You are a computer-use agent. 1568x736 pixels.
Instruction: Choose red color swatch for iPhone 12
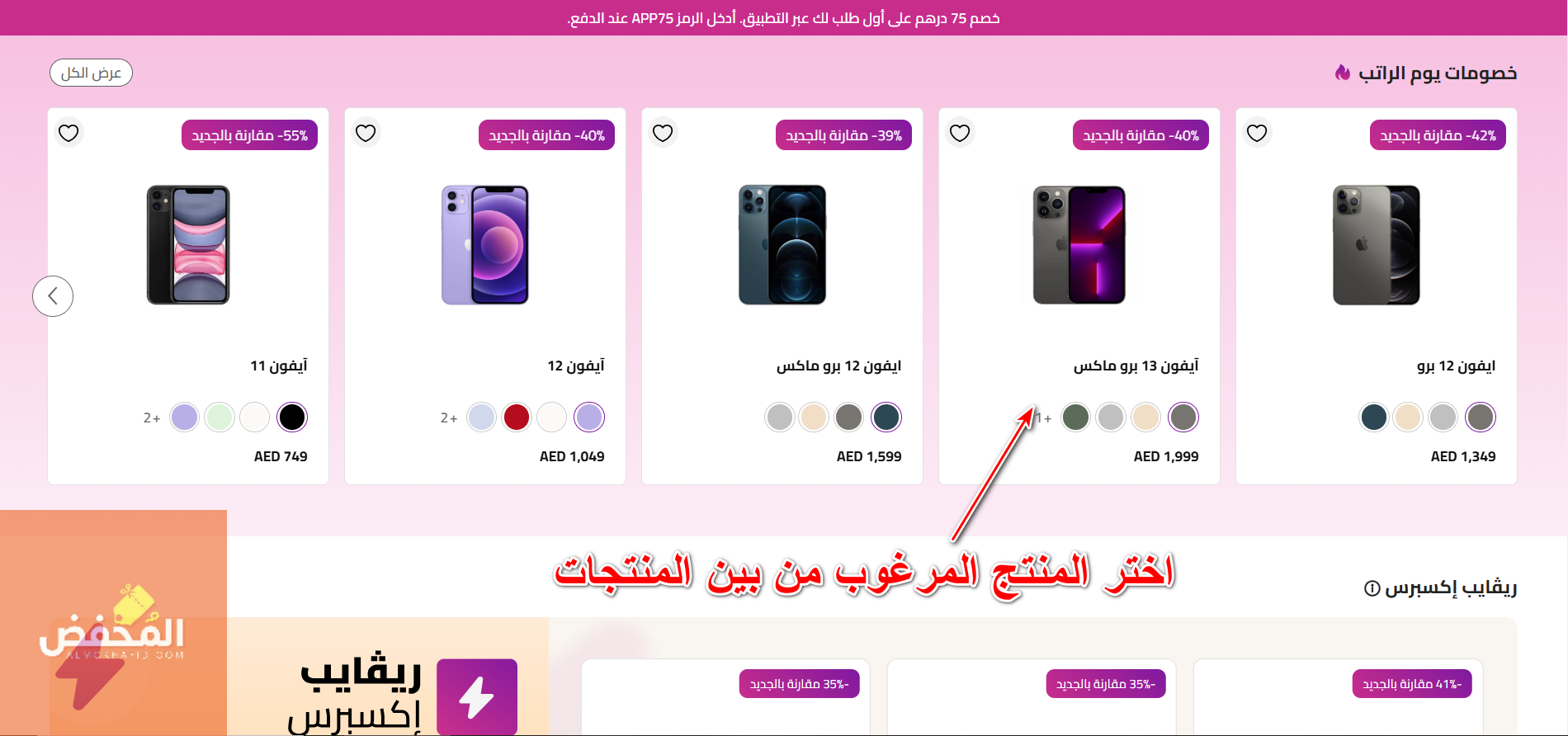517,418
